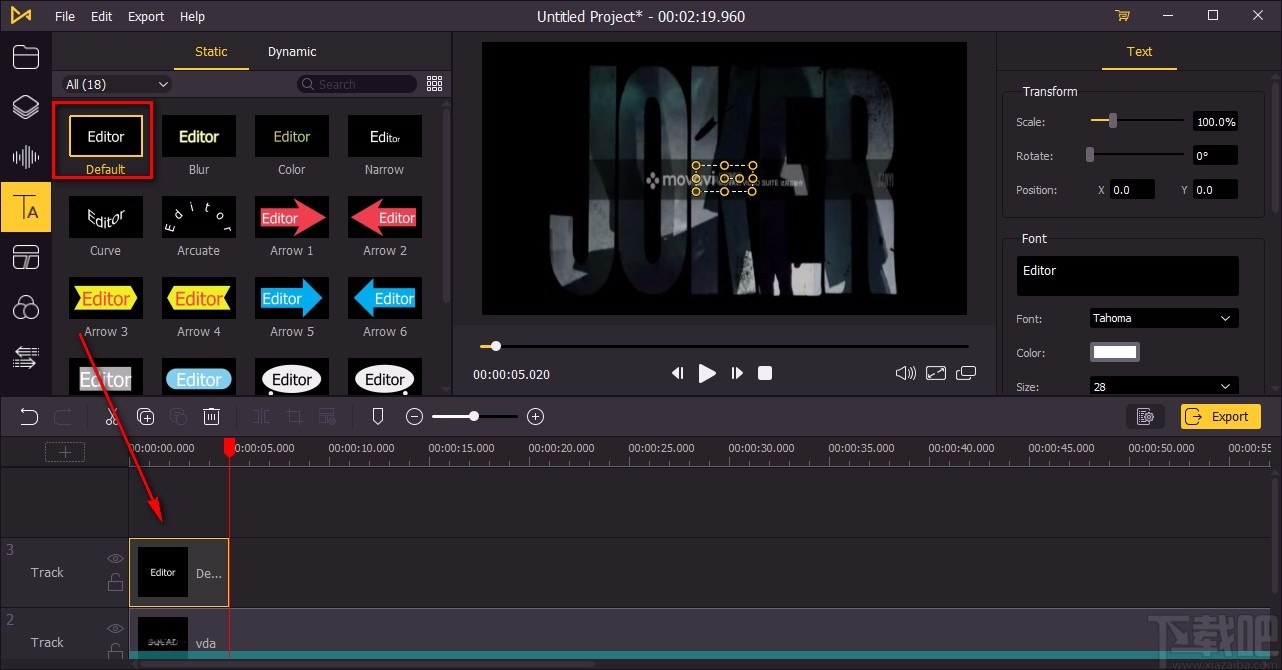Open the text Size dropdown
Screen dimensions: 1282x670
pos(1163,387)
